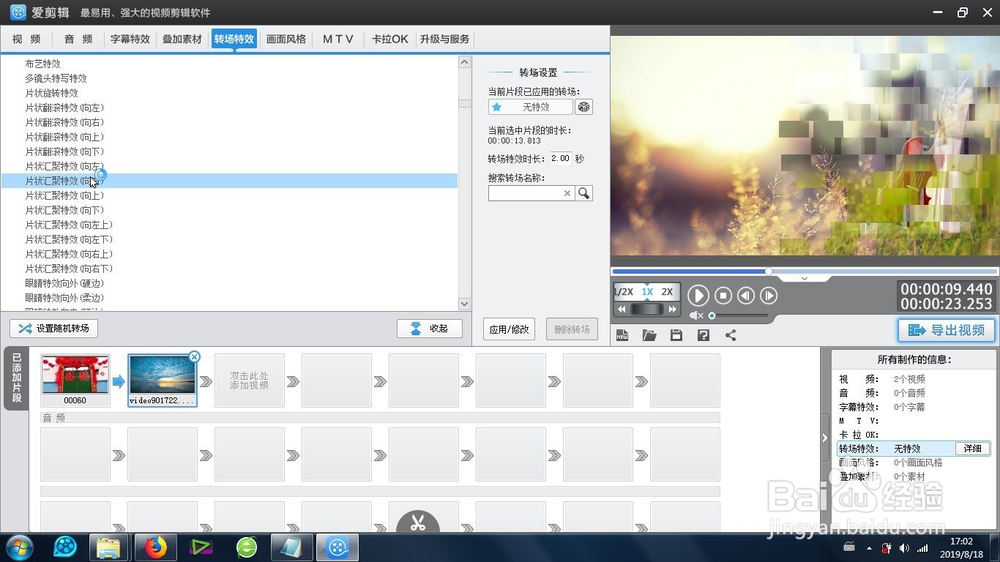Click the blue transition arrow between the two clips
The height and width of the screenshot is (562, 1000).
[119, 381]
